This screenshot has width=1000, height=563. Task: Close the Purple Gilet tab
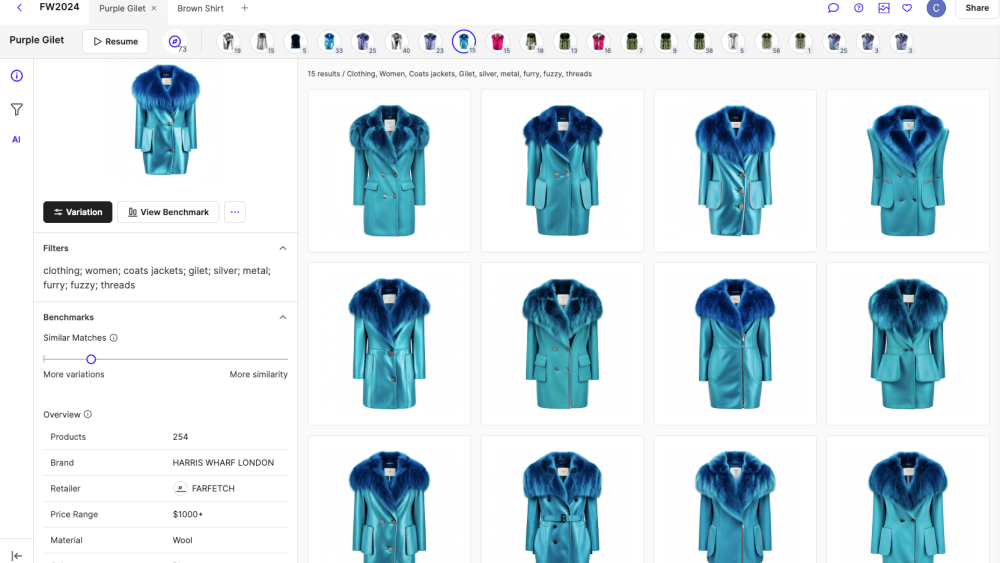coord(154,8)
